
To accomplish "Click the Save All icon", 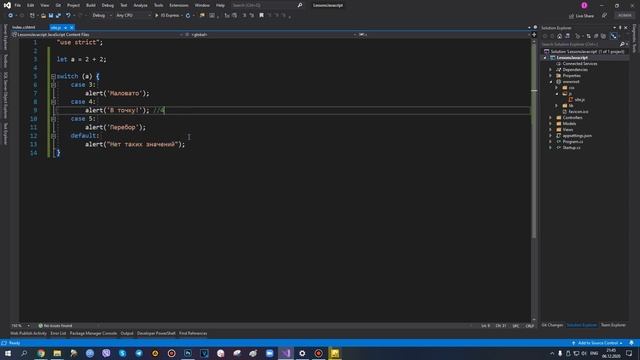I will pyautogui.click(x=58, y=16).
